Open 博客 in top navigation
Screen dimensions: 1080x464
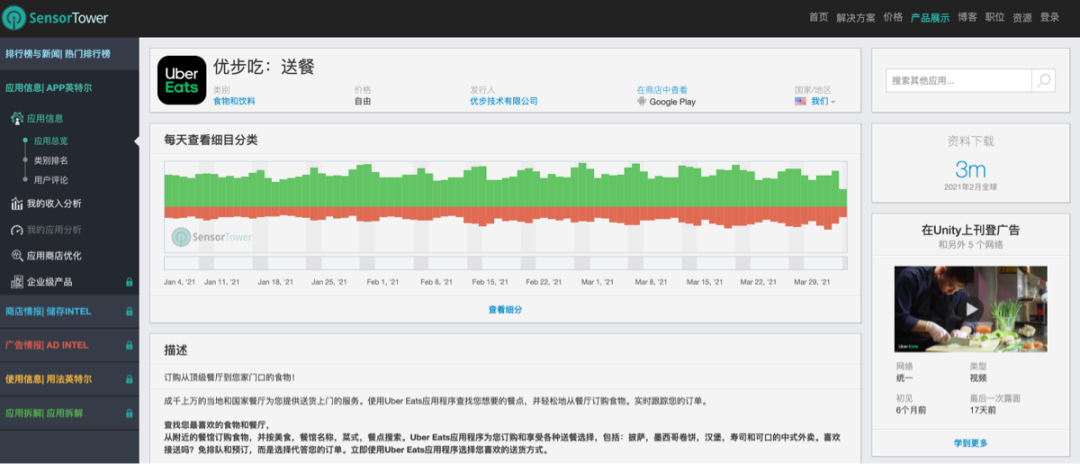click(967, 18)
